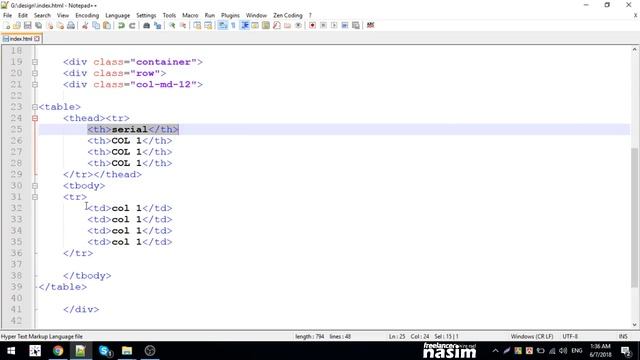Open the File menu
This screenshot has height=360, width=640.
[7, 15]
